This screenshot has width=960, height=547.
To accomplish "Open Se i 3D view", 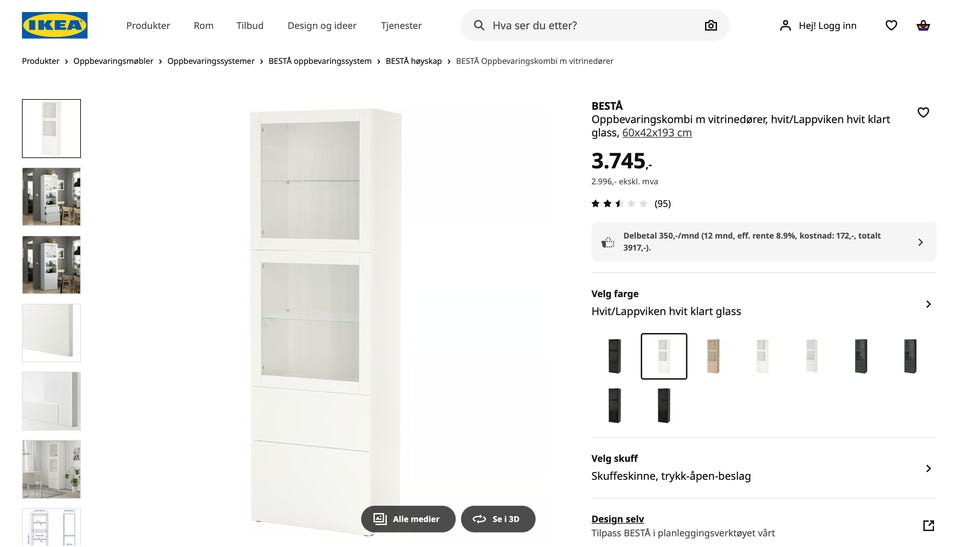I will point(498,519).
